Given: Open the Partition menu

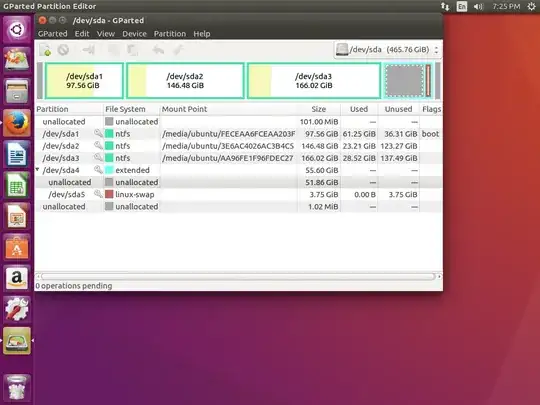Looking at the screenshot, I should click(170, 34).
